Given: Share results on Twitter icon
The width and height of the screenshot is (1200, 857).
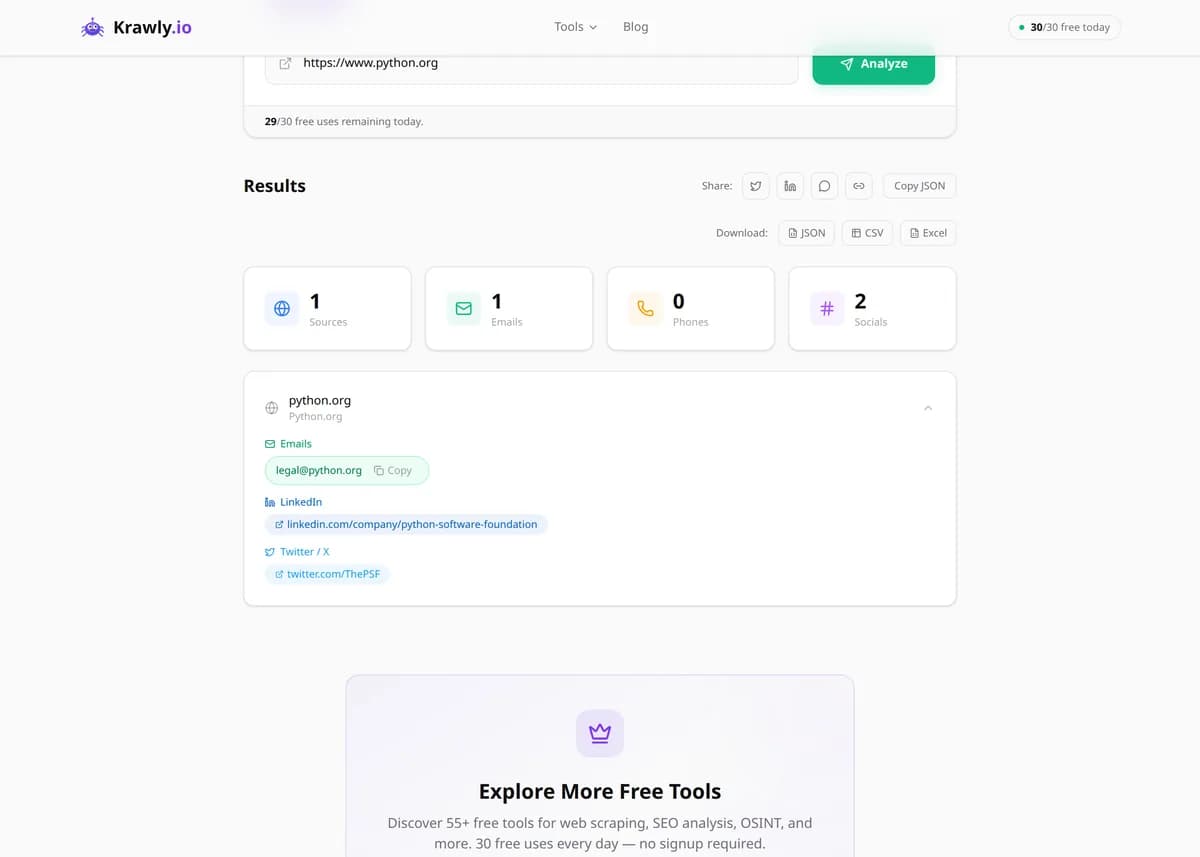Looking at the screenshot, I should pyautogui.click(x=756, y=186).
